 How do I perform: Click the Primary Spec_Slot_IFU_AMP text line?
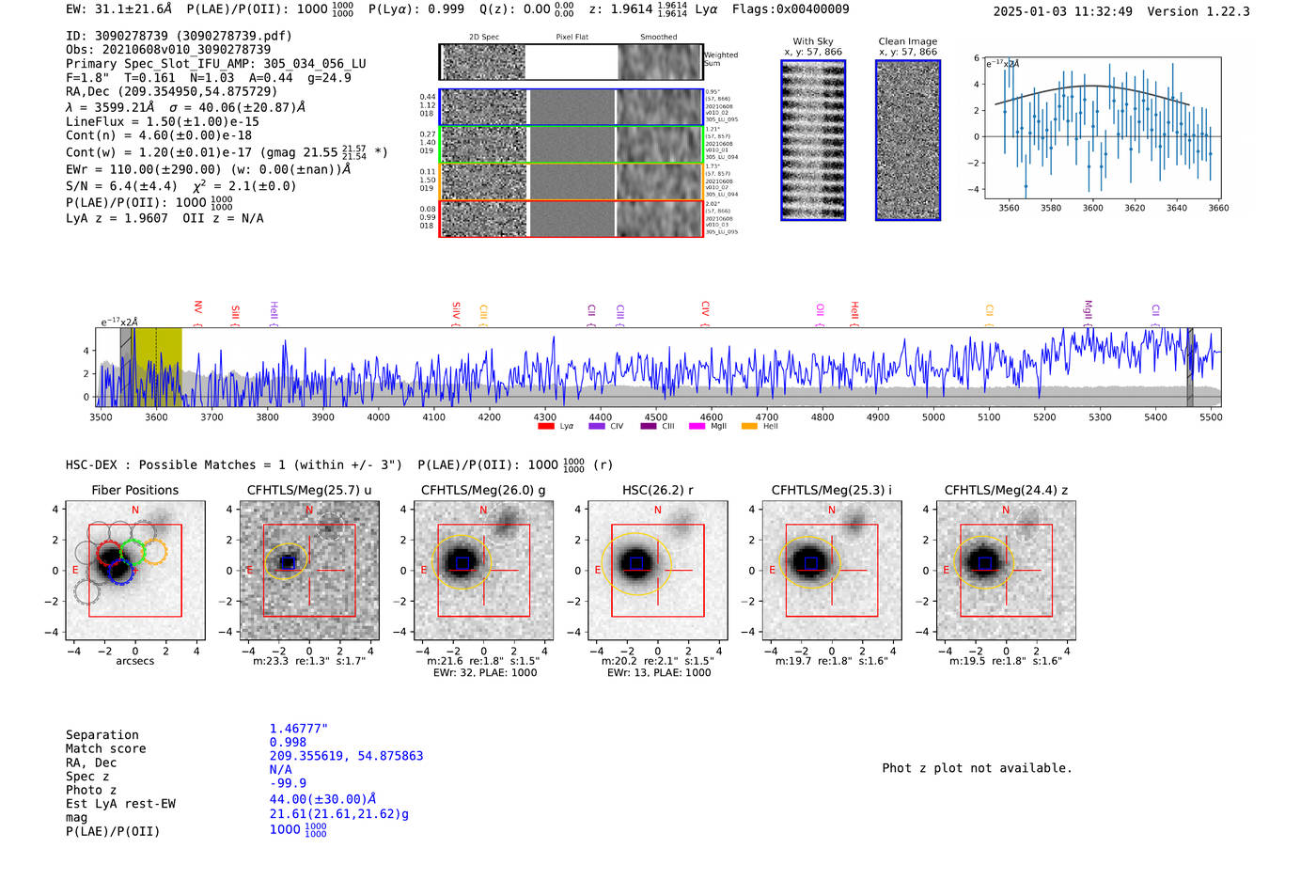(x=216, y=64)
